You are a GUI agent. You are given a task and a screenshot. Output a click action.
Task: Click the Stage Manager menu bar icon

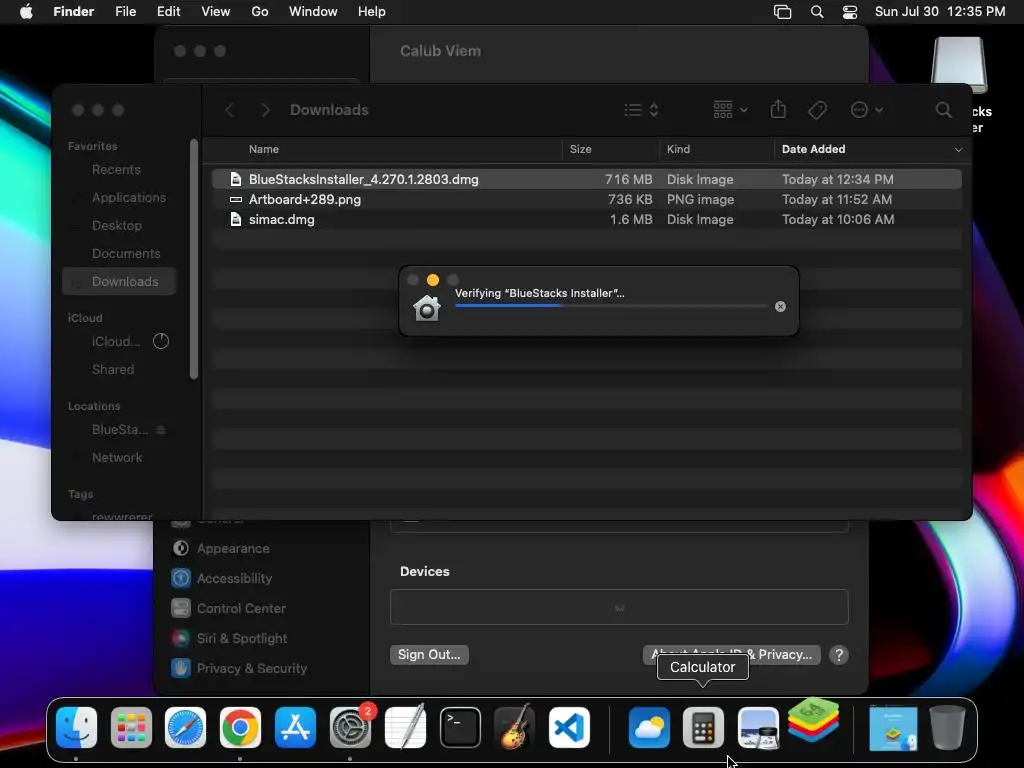(782, 12)
